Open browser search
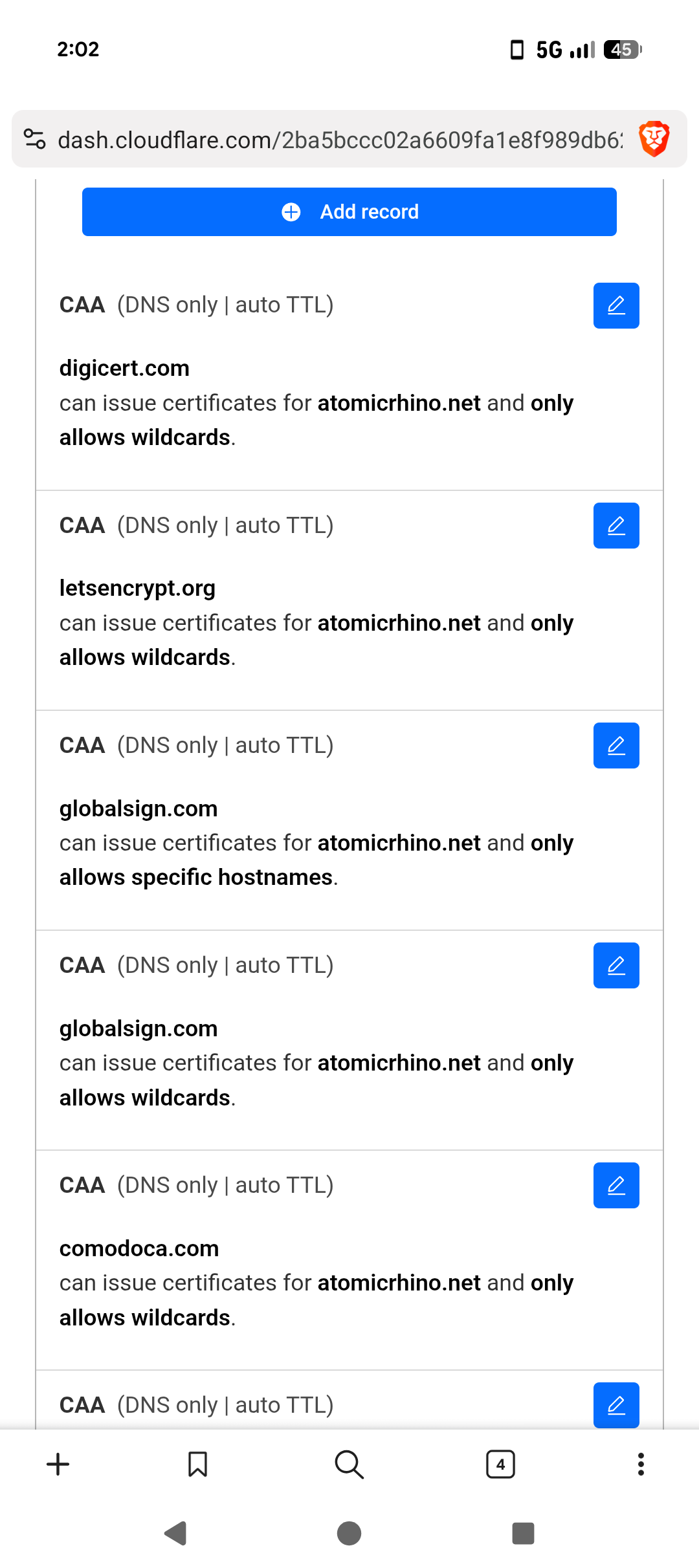 (x=349, y=1465)
